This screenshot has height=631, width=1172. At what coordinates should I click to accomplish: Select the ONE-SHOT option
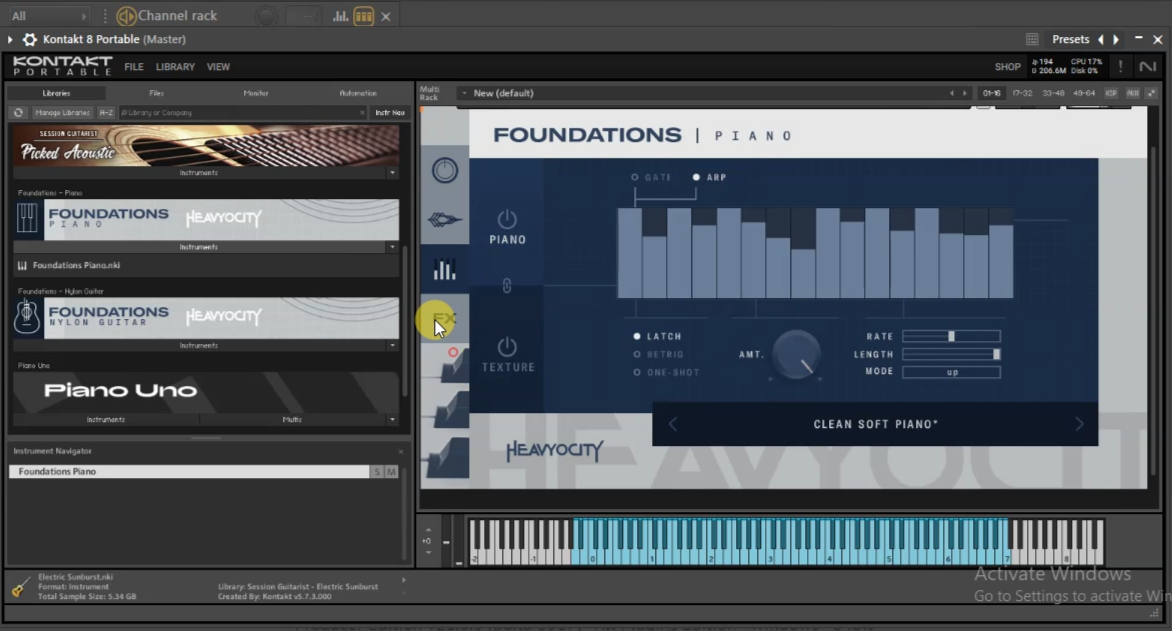pyautogui.click(x=637, y=372)
